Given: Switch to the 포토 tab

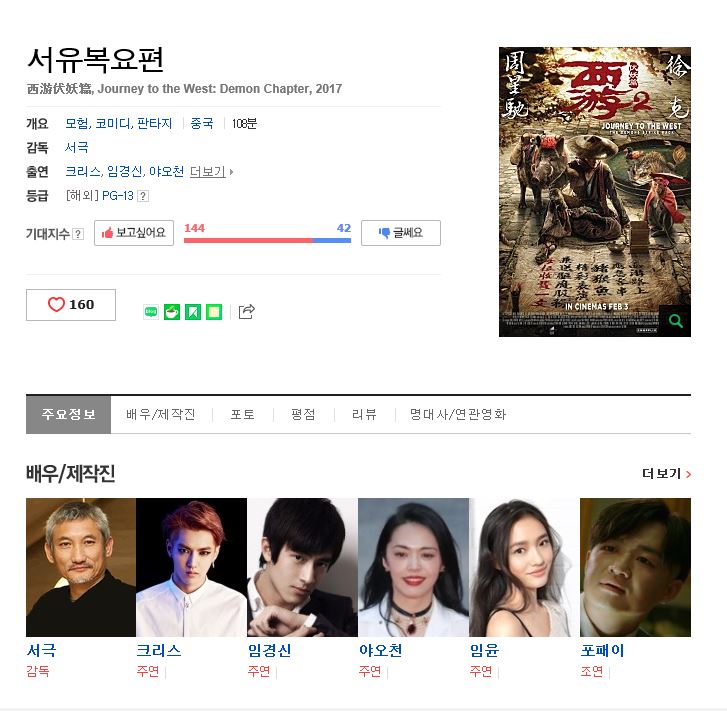Looking at the screenshot, I should click(242, 414).
